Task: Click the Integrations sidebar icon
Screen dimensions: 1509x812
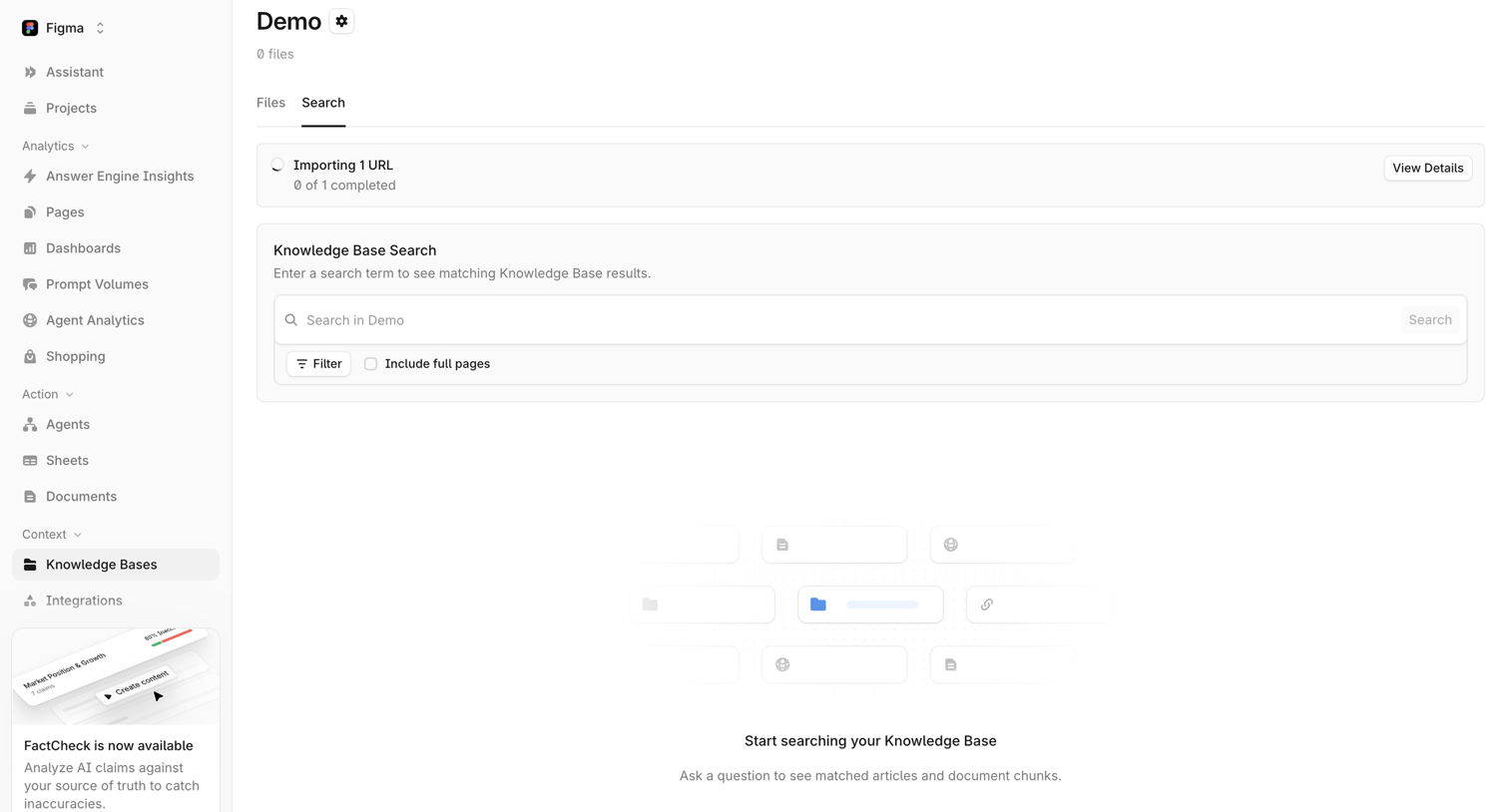Action: pyautogui.click(x=30, y=601)
